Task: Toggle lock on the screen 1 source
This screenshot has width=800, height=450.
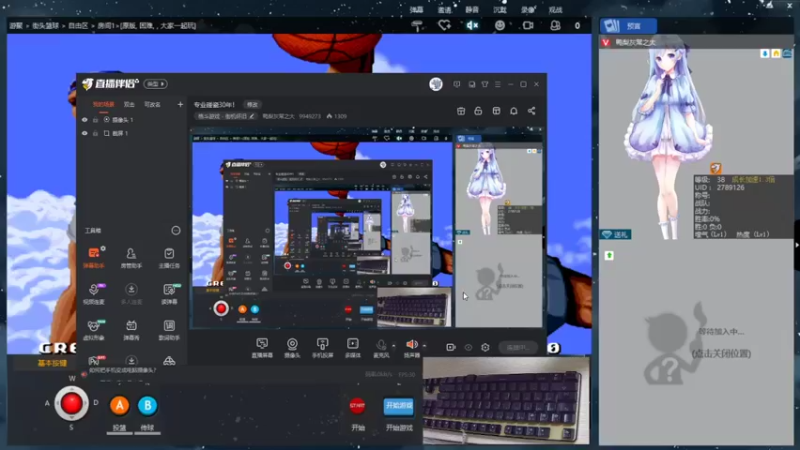Action: (x=95, y=133)
